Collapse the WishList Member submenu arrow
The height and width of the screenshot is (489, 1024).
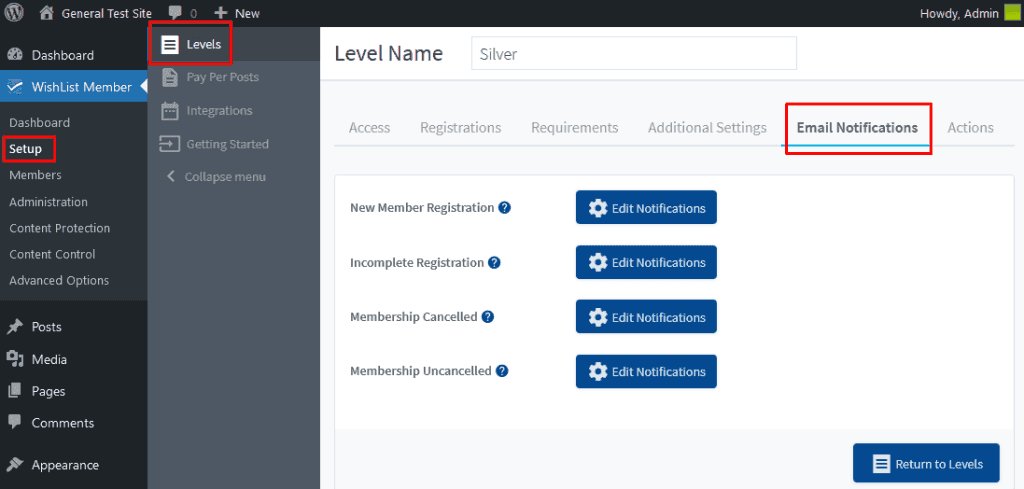pyautogui.click(x=143, y=86)
